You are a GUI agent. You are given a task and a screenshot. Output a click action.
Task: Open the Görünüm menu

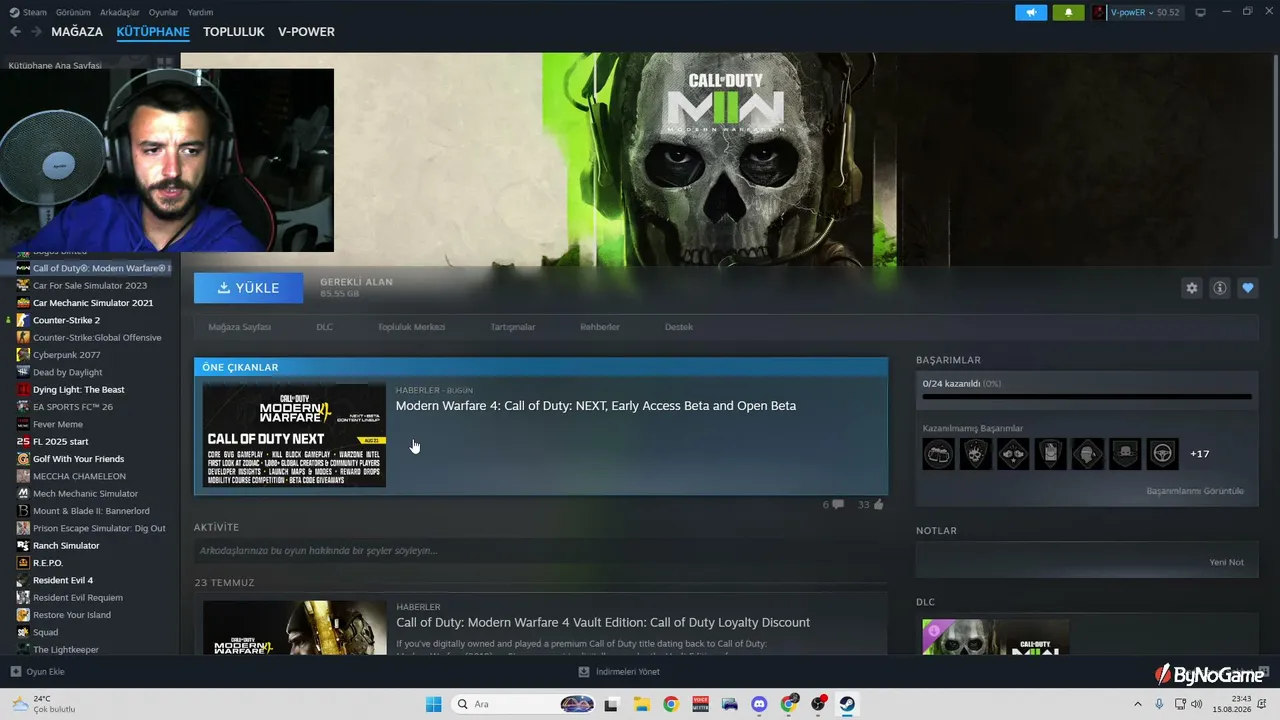coord(73,12)
